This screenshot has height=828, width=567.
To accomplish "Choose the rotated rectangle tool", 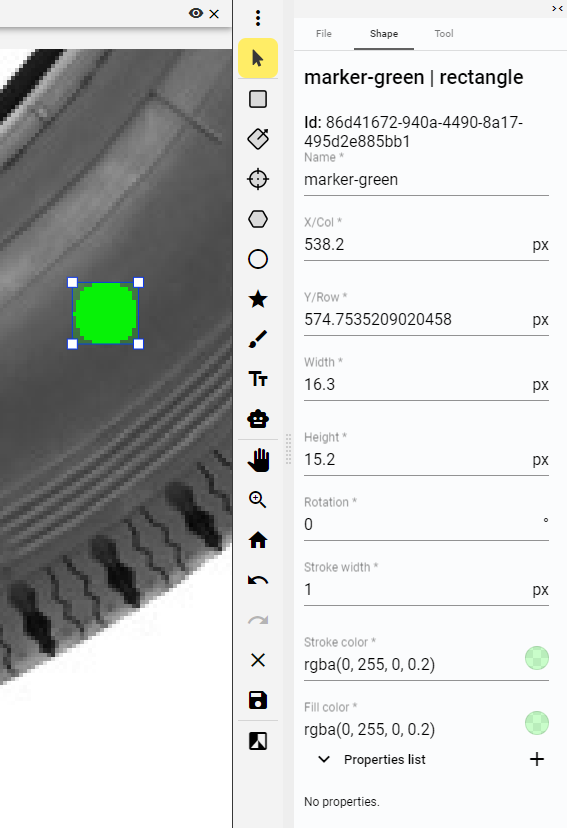I will (258, 139).
